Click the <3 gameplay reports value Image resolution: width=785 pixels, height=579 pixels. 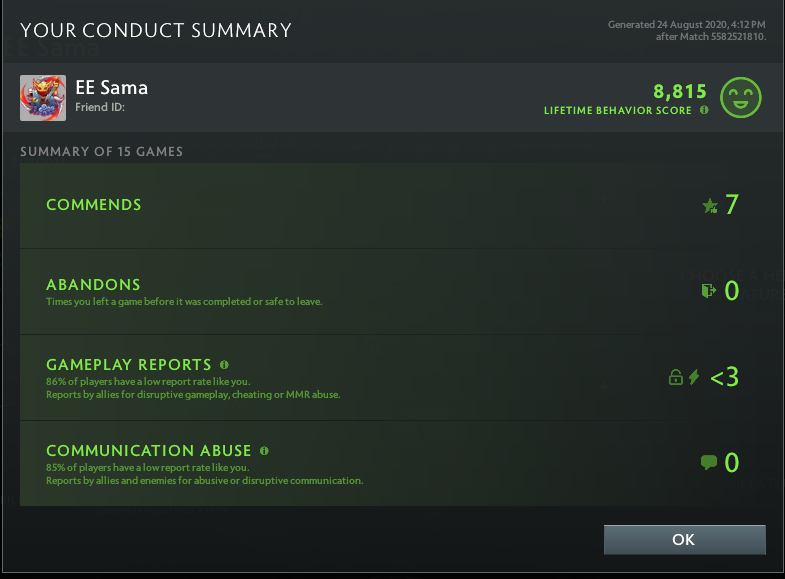724,377
